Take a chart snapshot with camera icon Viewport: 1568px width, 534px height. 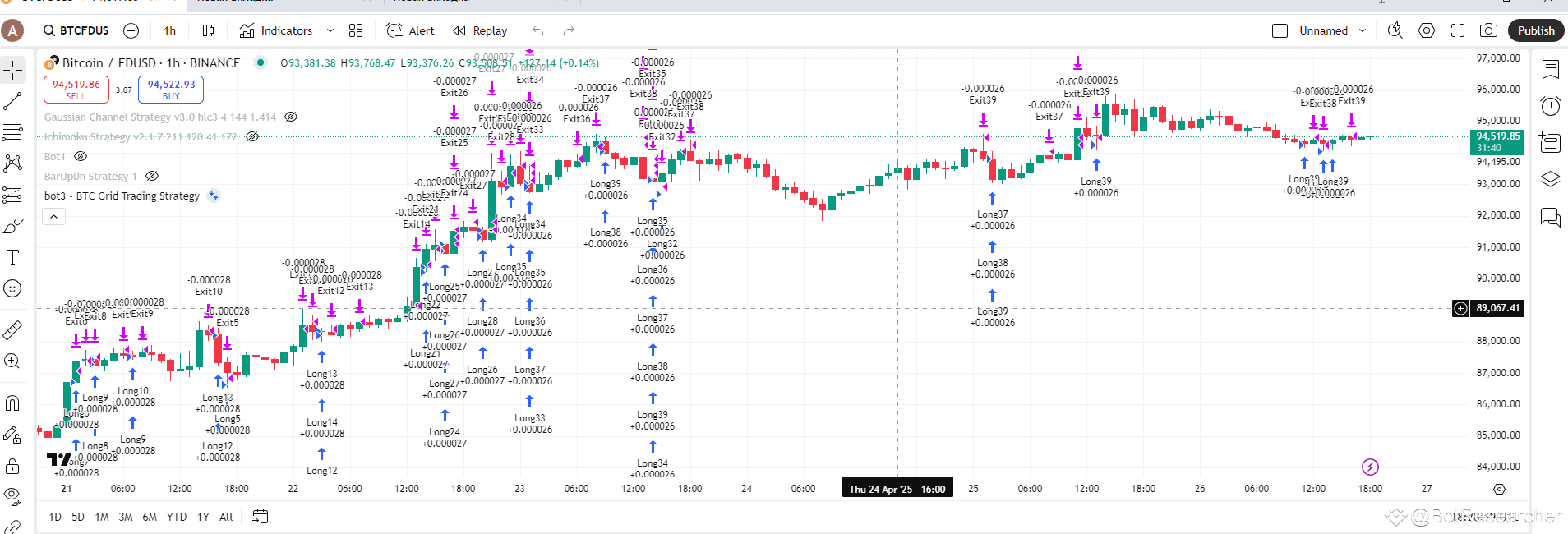1488,30
